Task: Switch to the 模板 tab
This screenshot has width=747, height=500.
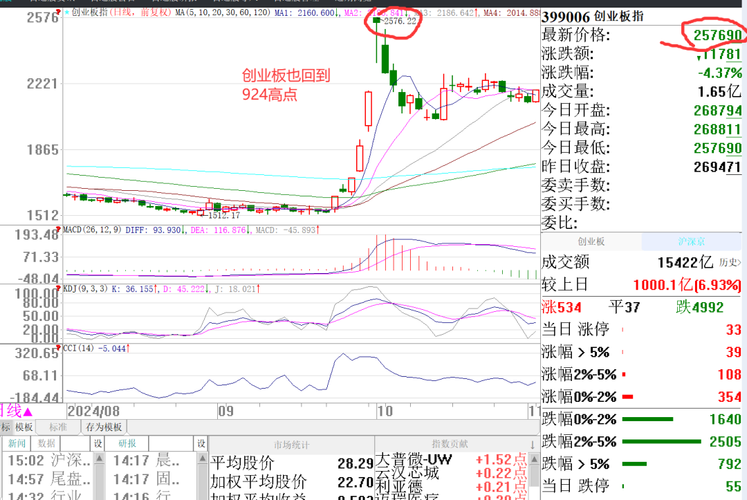Action: pyautogui.click(x=24, y=427)
